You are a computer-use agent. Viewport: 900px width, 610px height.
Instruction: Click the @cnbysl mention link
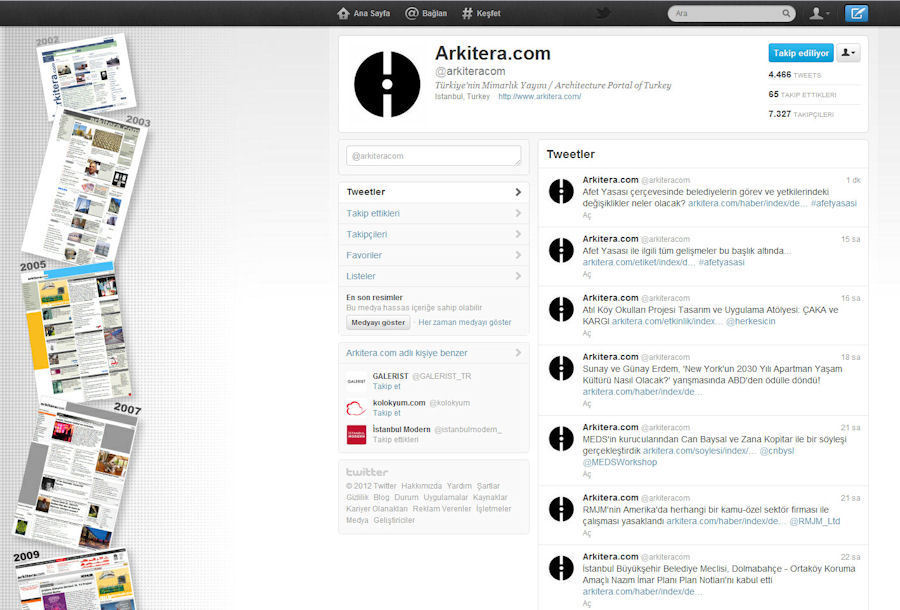point(777,450)
